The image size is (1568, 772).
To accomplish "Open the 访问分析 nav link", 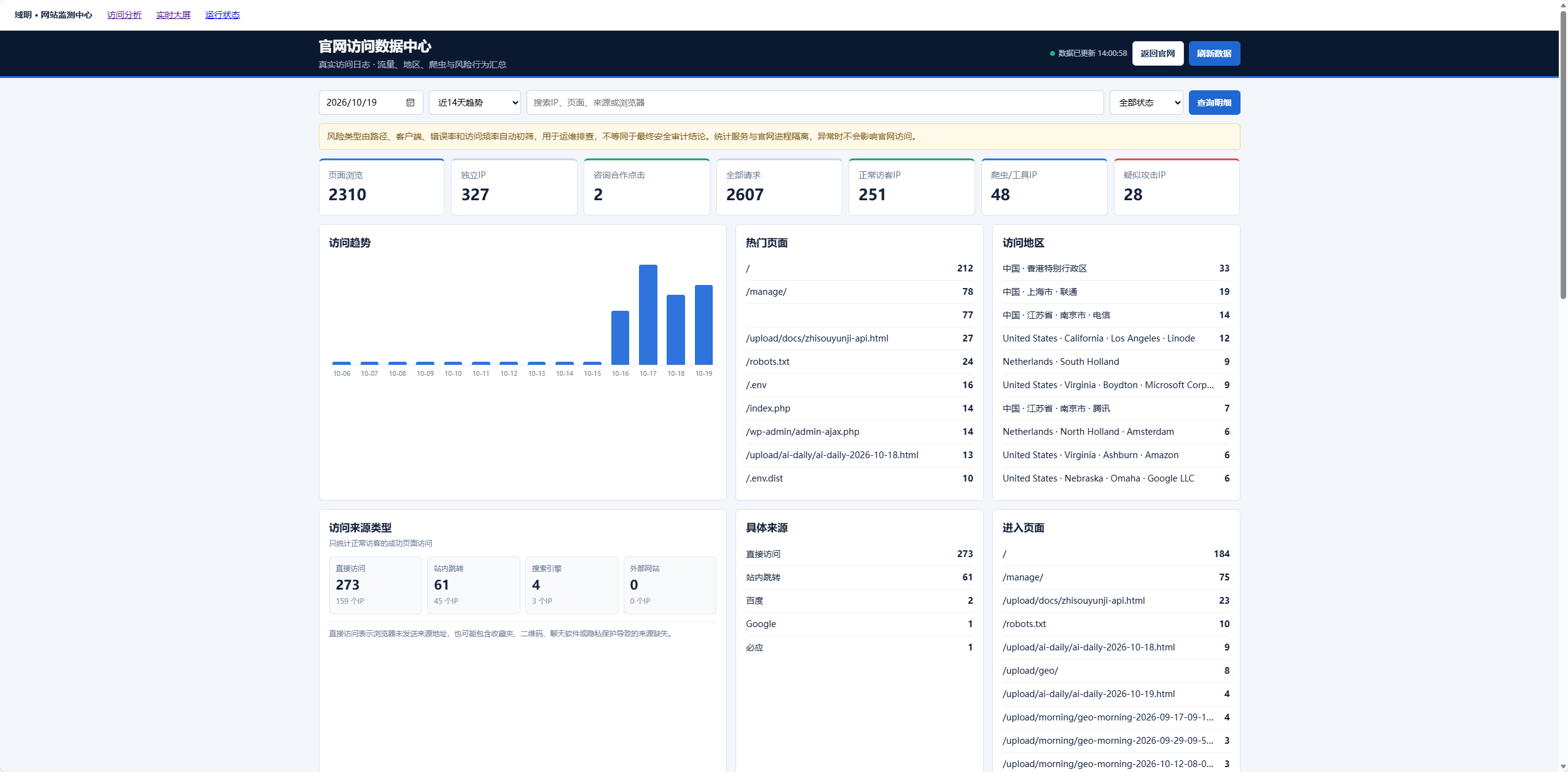I will coord(124,15).
